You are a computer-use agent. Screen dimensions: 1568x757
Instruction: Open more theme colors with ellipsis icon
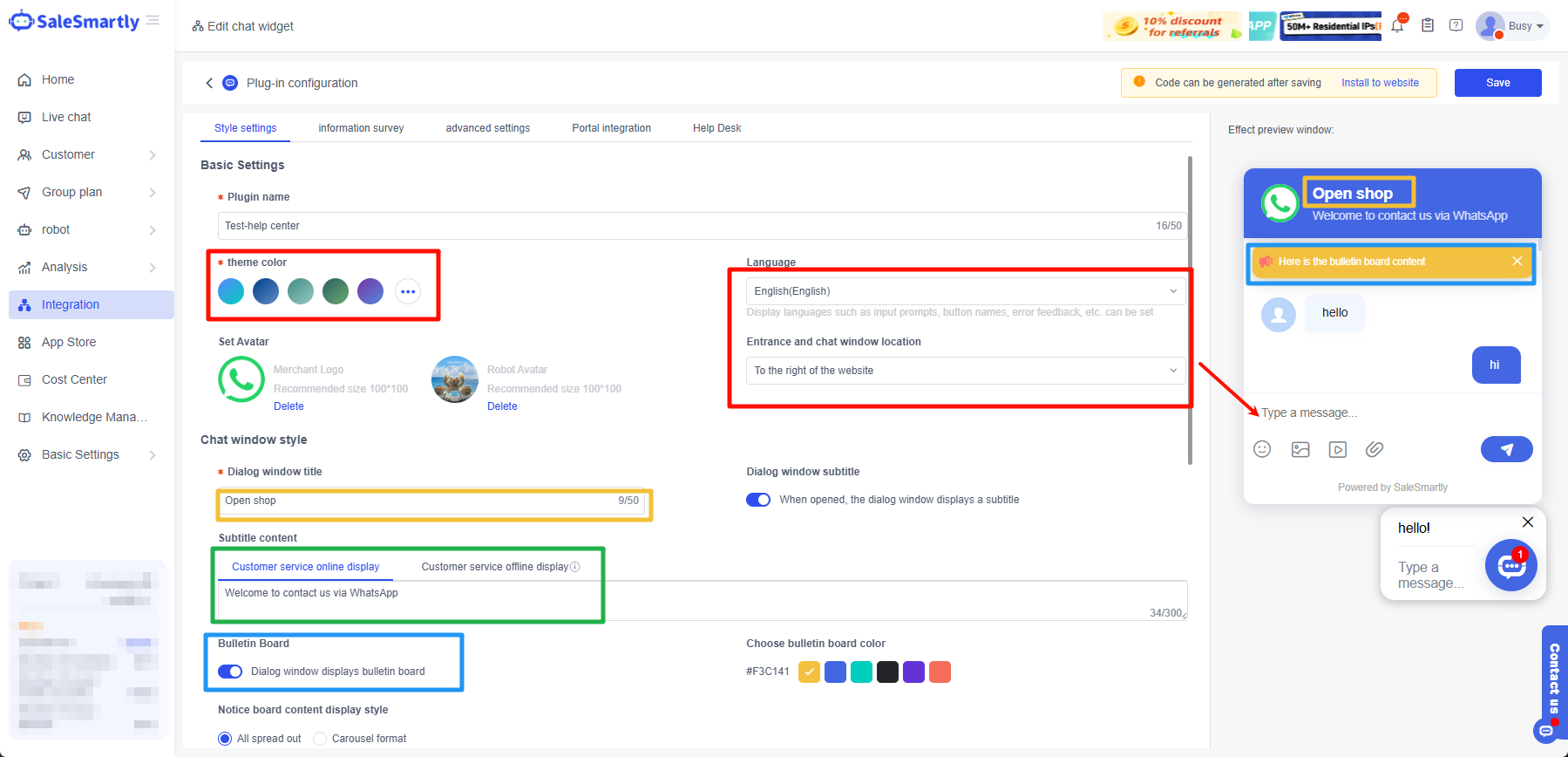(408, 291)
